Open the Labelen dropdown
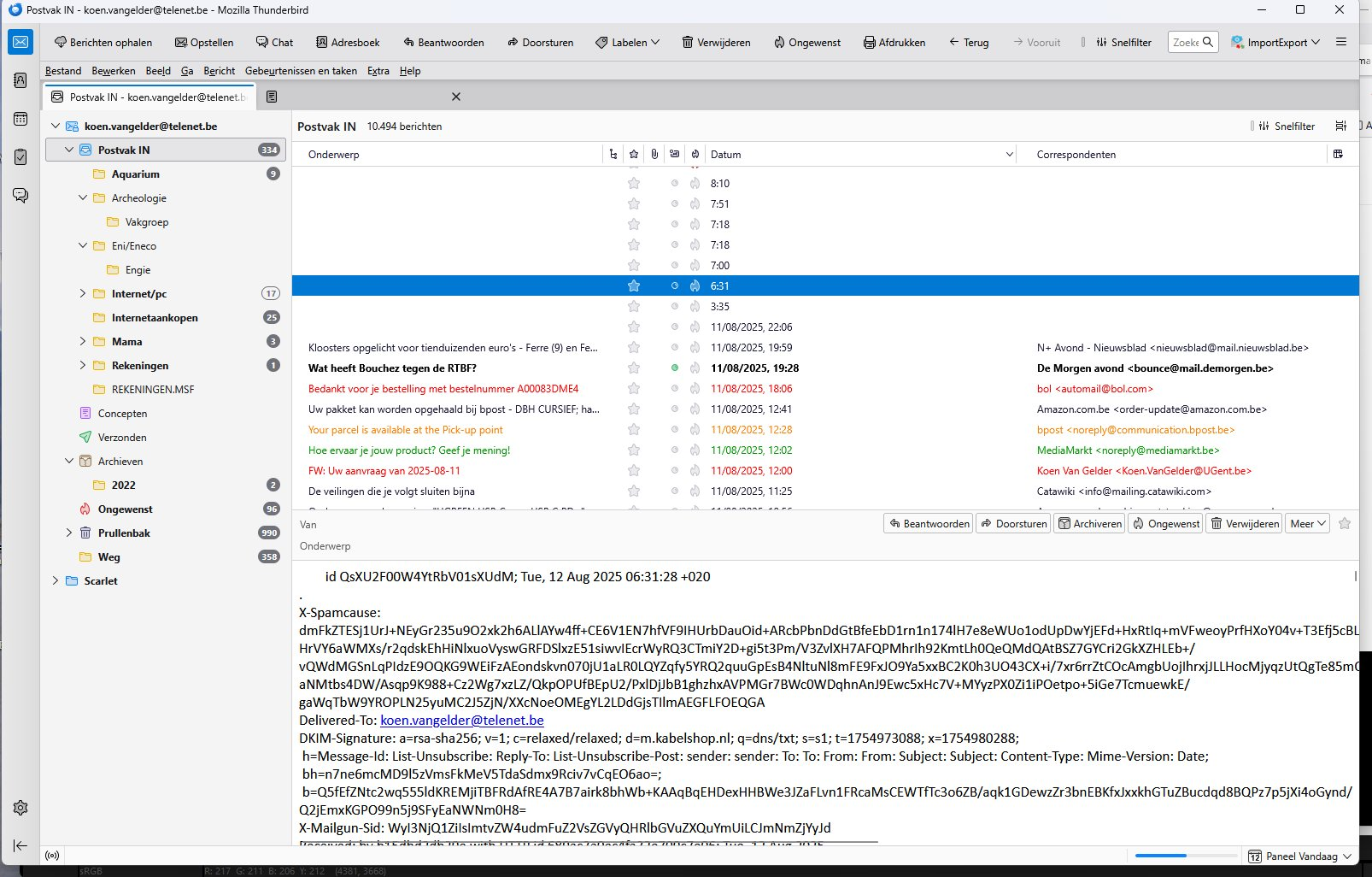This screenshot has height=877, width=1372. (x=628, y=43)
